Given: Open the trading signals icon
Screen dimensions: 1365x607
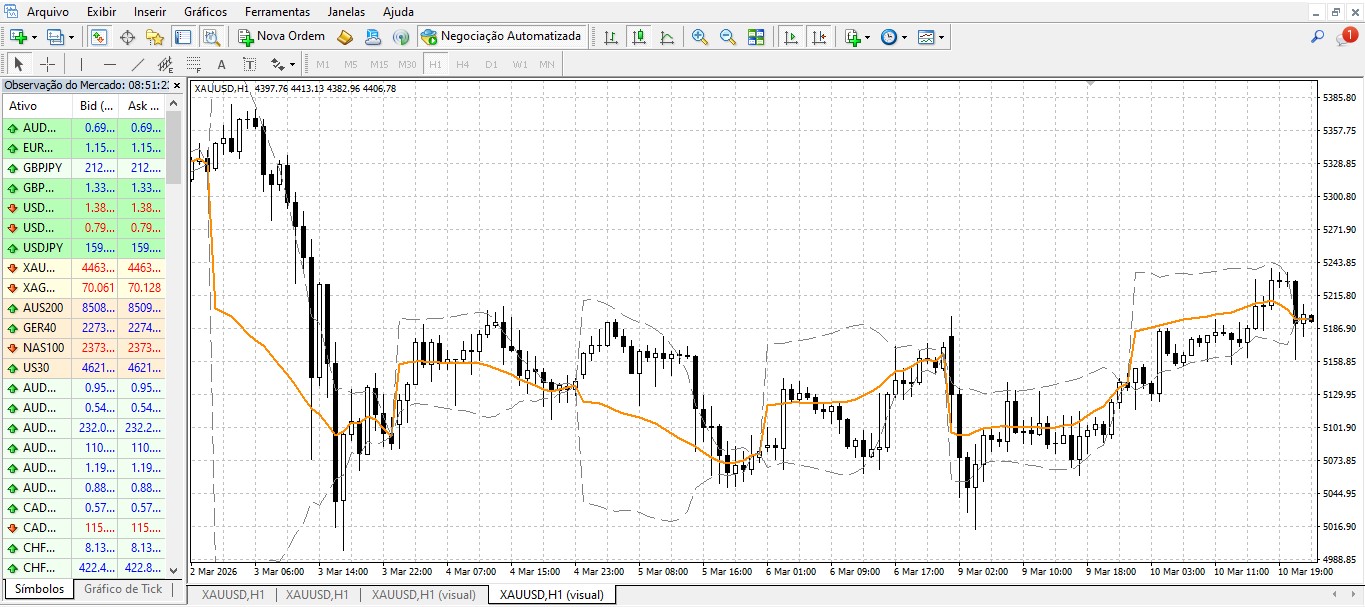Looking at the screenshot, I should pos(401,37).
